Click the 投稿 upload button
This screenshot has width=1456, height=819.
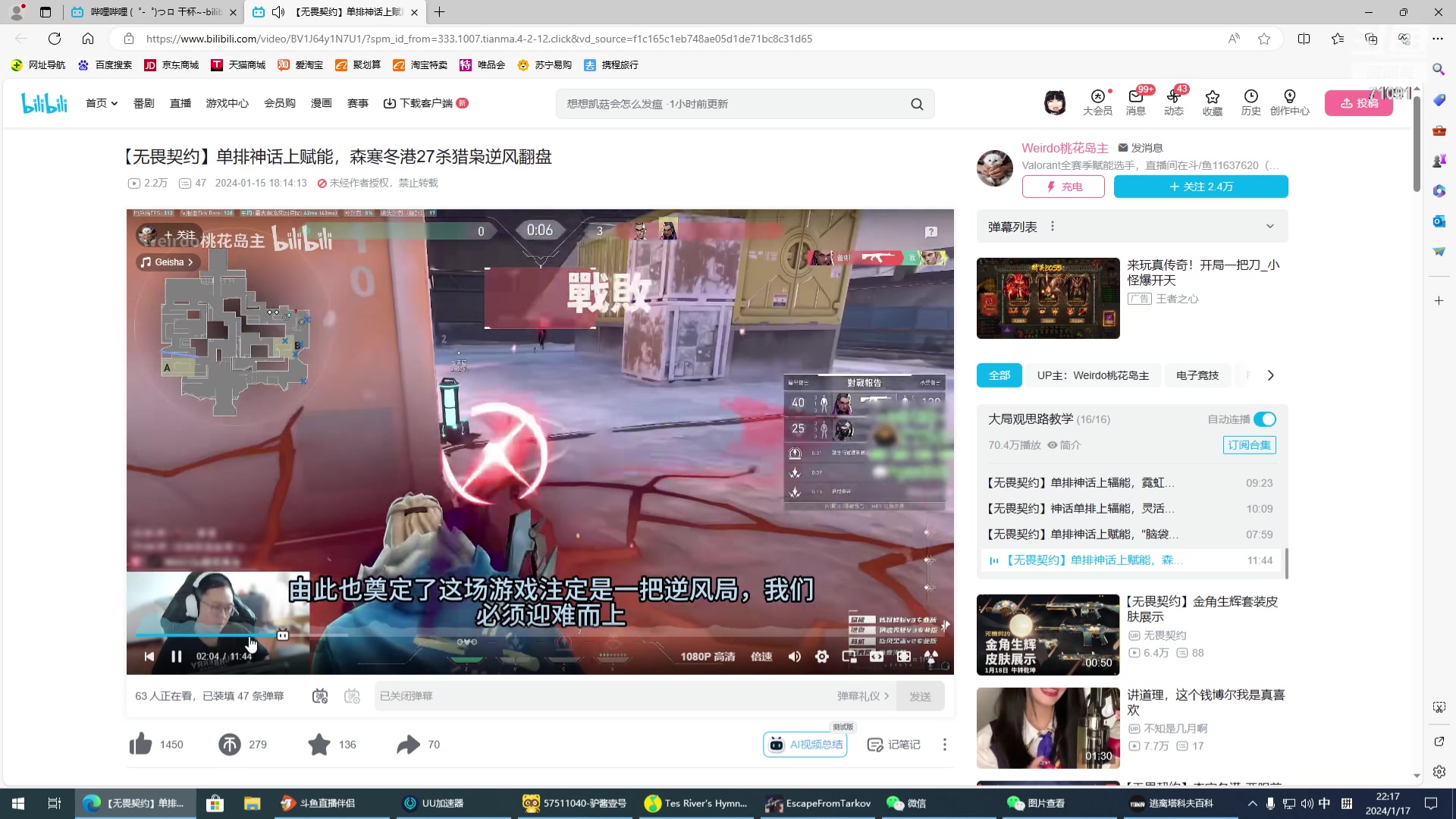(x=1358, y=103)
